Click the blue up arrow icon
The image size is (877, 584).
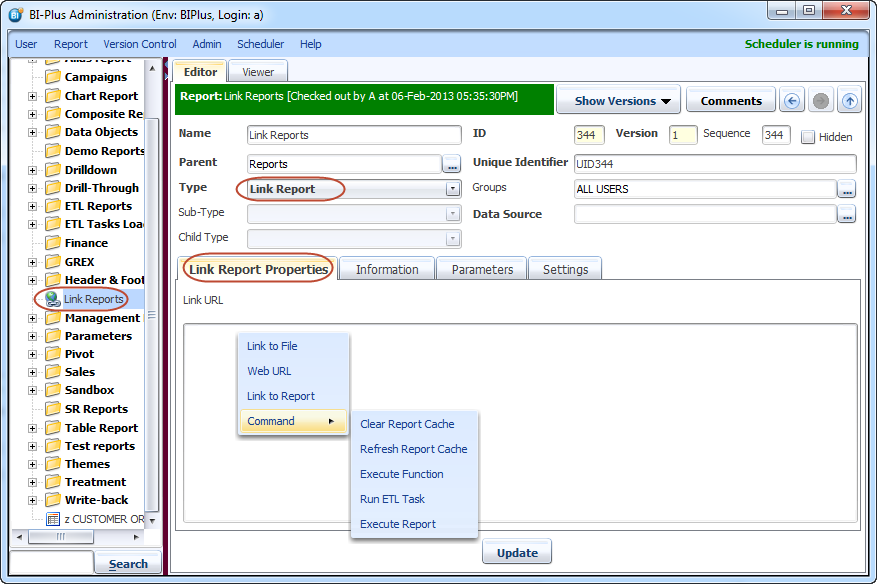point(849,101)
